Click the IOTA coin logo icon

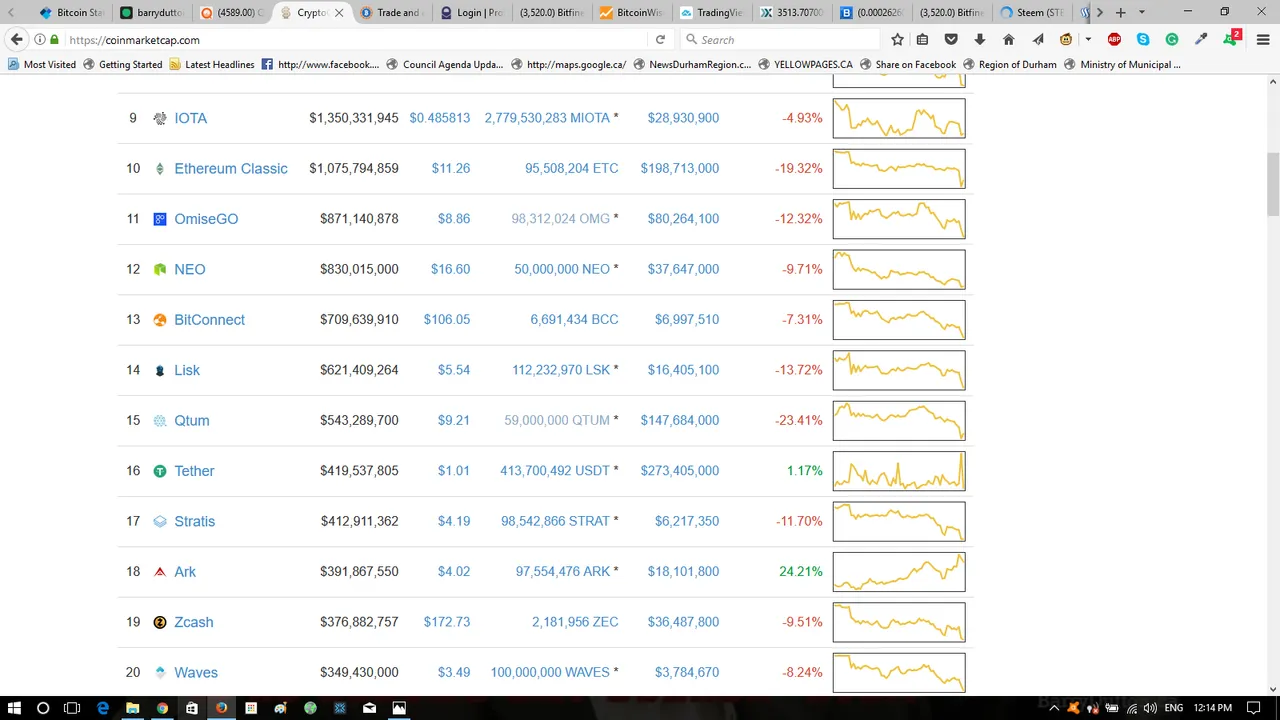(159, 118)
